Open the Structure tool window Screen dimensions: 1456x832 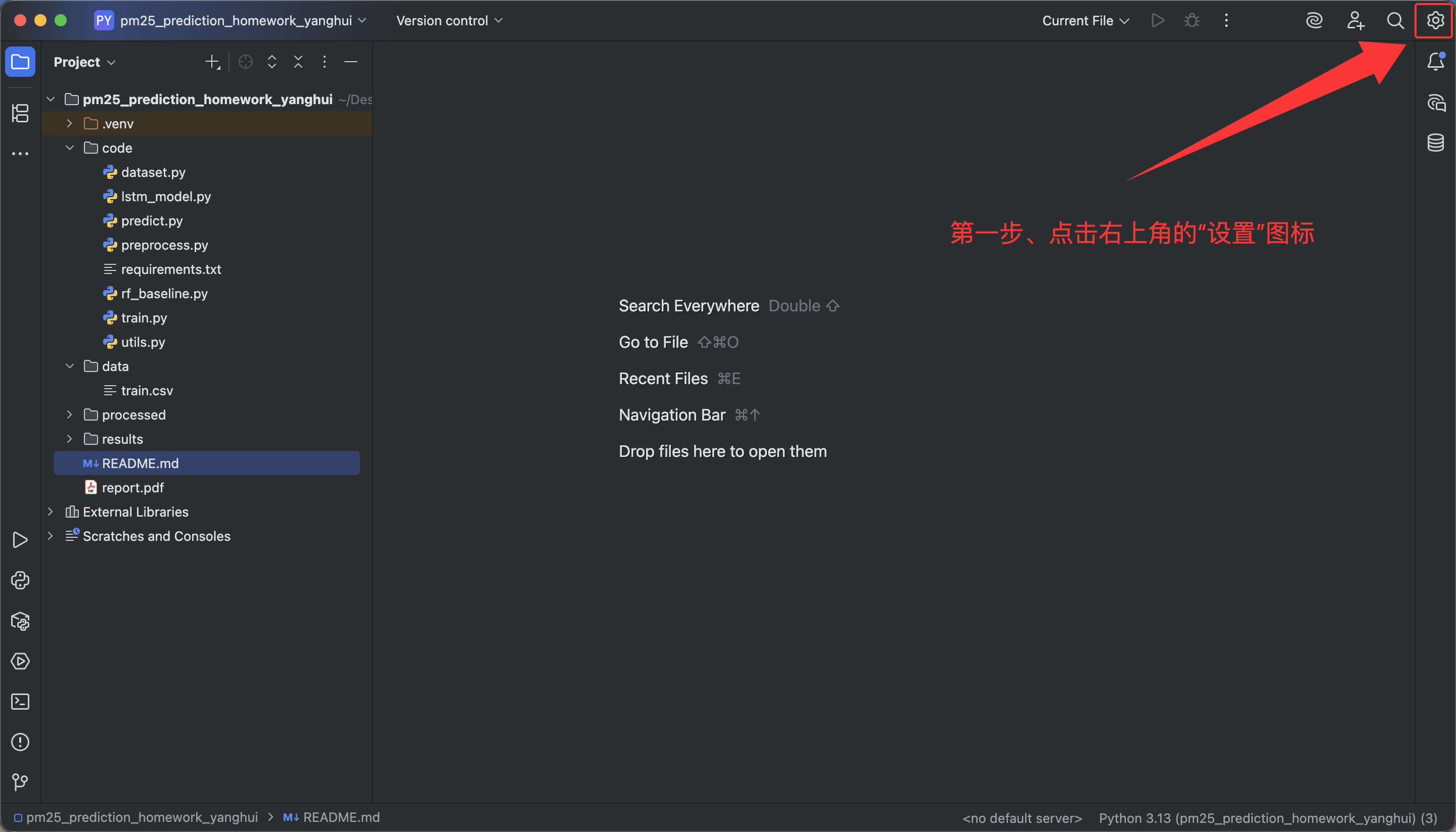point(20,113)
